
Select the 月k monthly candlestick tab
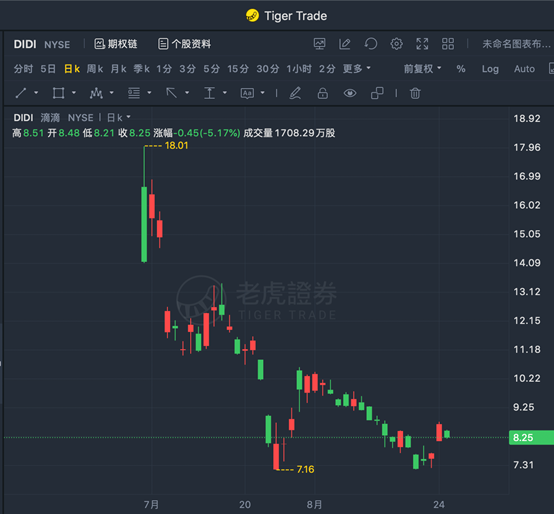[118, 69]
